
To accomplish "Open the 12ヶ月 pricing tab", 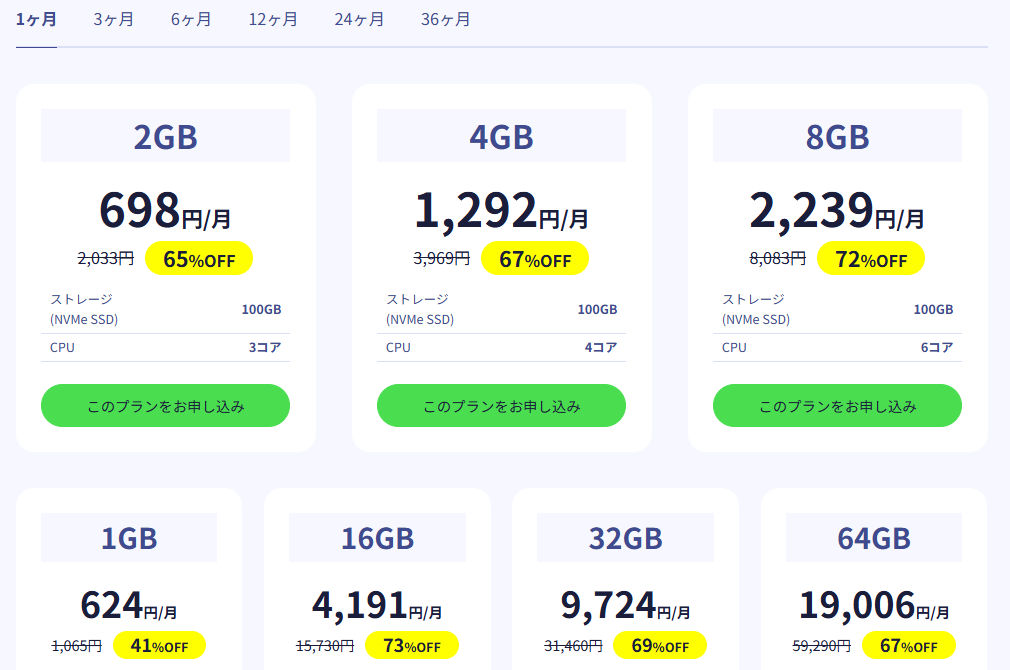I will pos(273,20).
